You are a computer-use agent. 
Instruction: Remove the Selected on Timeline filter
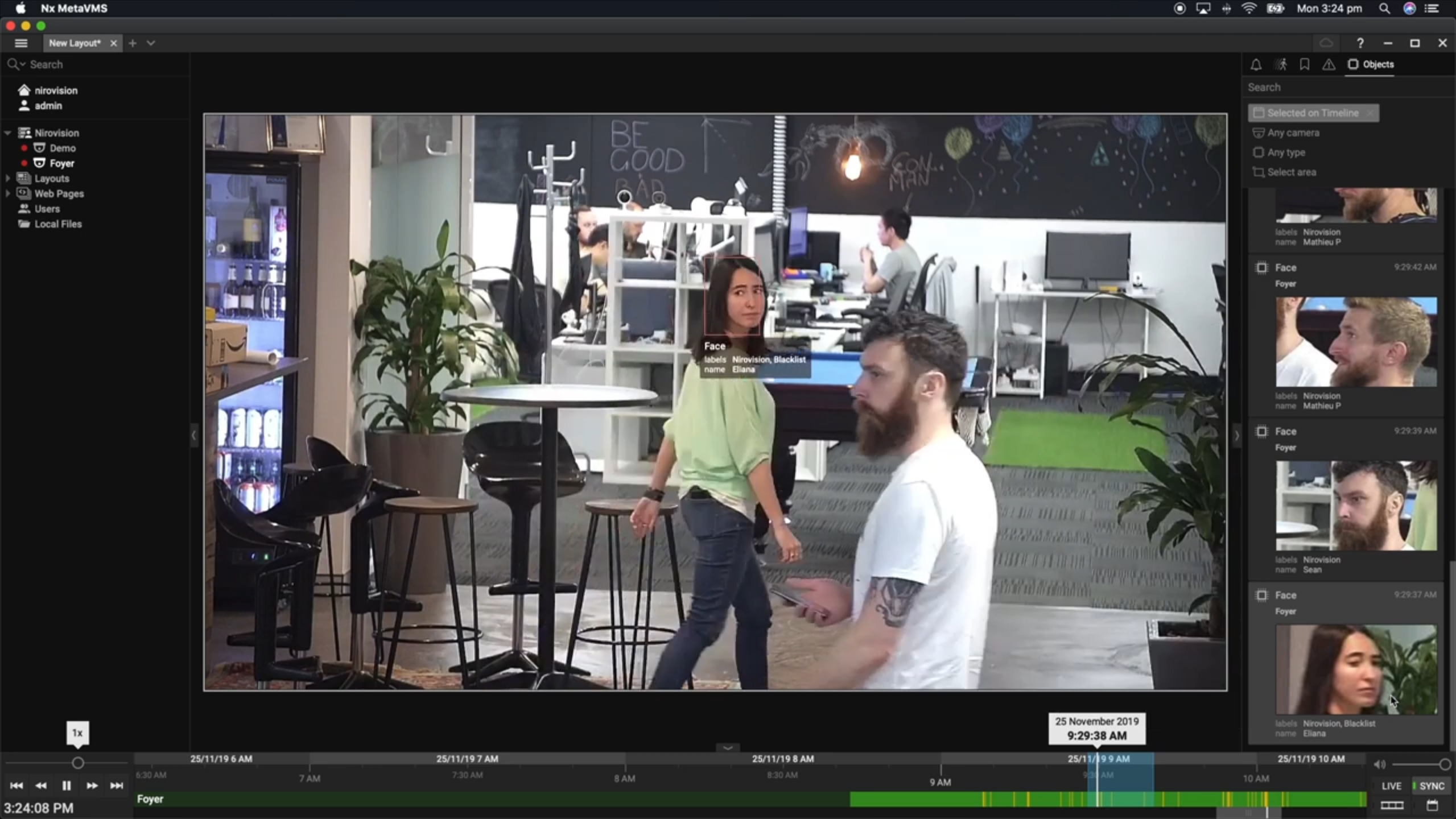pos(1370,113)
